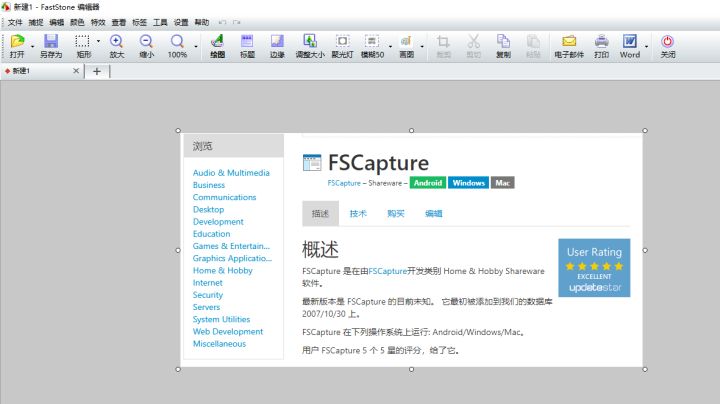
Task: Click the Internet category link
Action: pos(208,283)
